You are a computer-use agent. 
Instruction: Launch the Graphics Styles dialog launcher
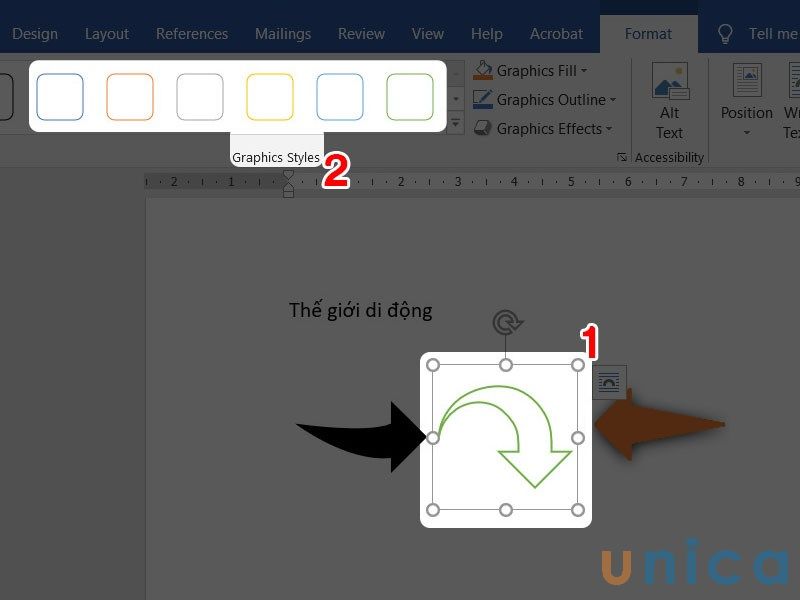pyautogui.click(x=621, y=157)
